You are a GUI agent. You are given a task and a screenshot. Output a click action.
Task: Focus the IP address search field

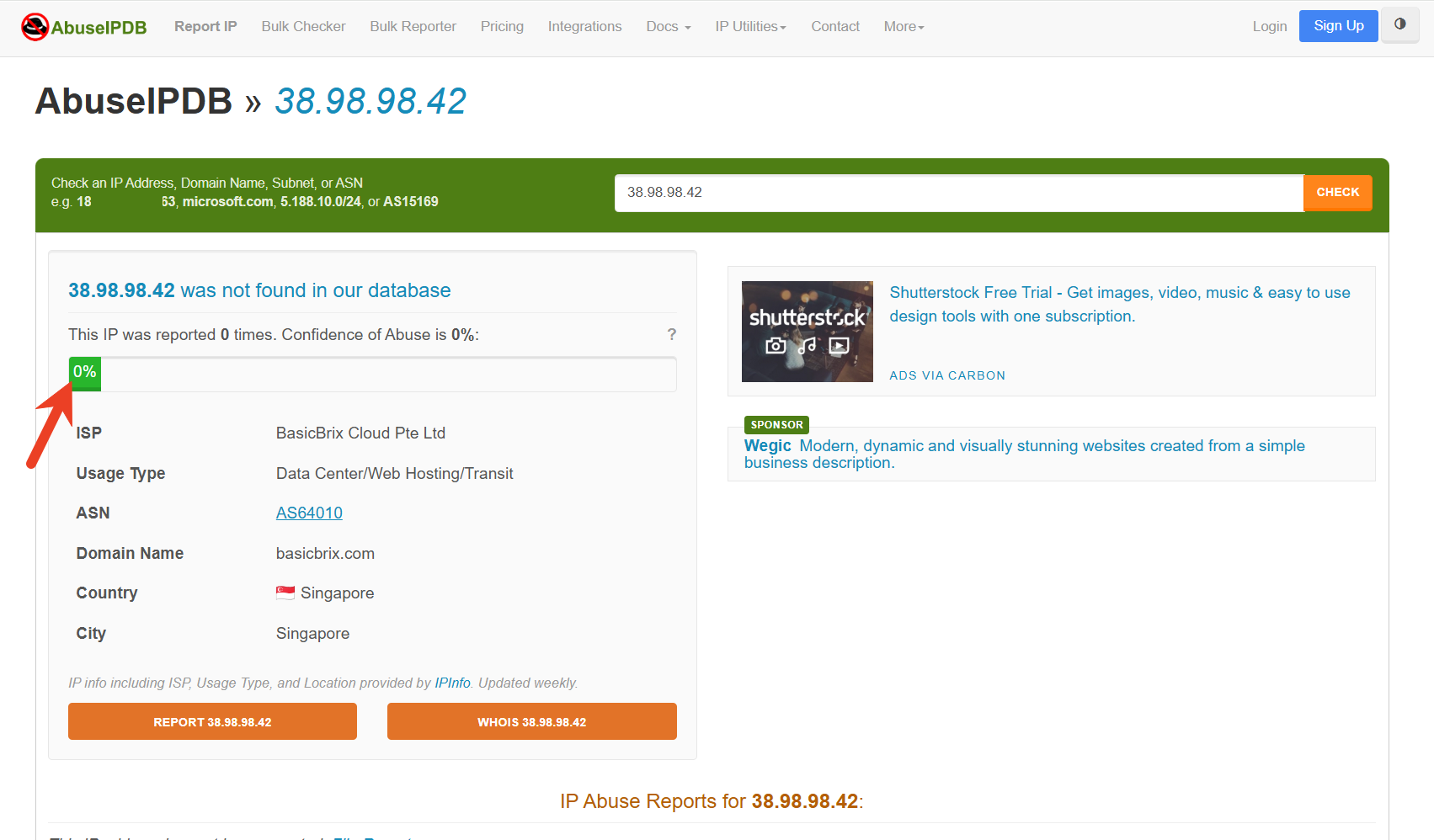coord(959,193)
